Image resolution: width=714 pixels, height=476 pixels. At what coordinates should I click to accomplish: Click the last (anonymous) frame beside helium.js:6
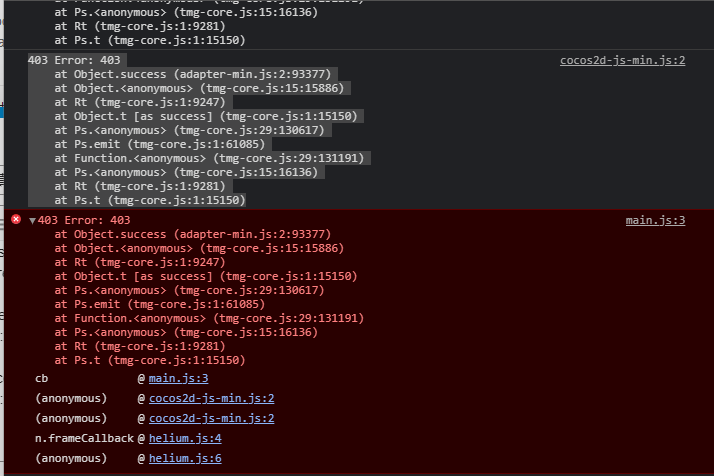tap(70, 458)
